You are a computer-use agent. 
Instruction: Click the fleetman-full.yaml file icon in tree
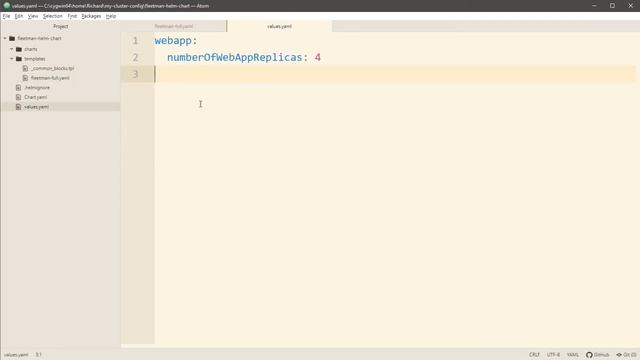pos(25,78)
